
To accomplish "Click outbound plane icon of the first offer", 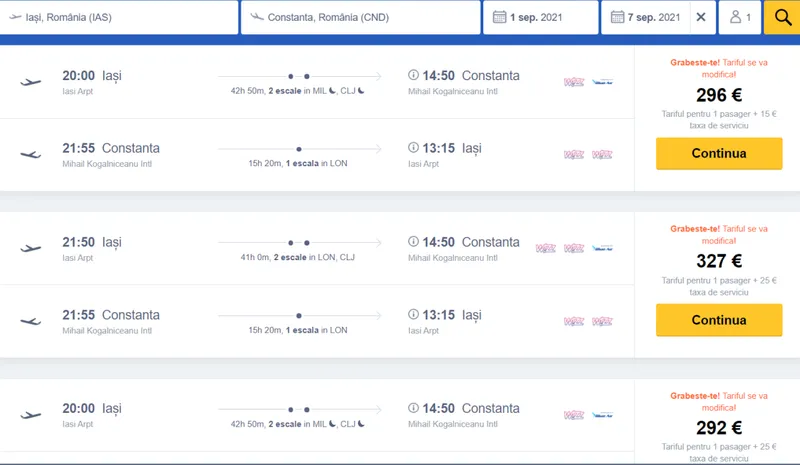I will (30, 82).
